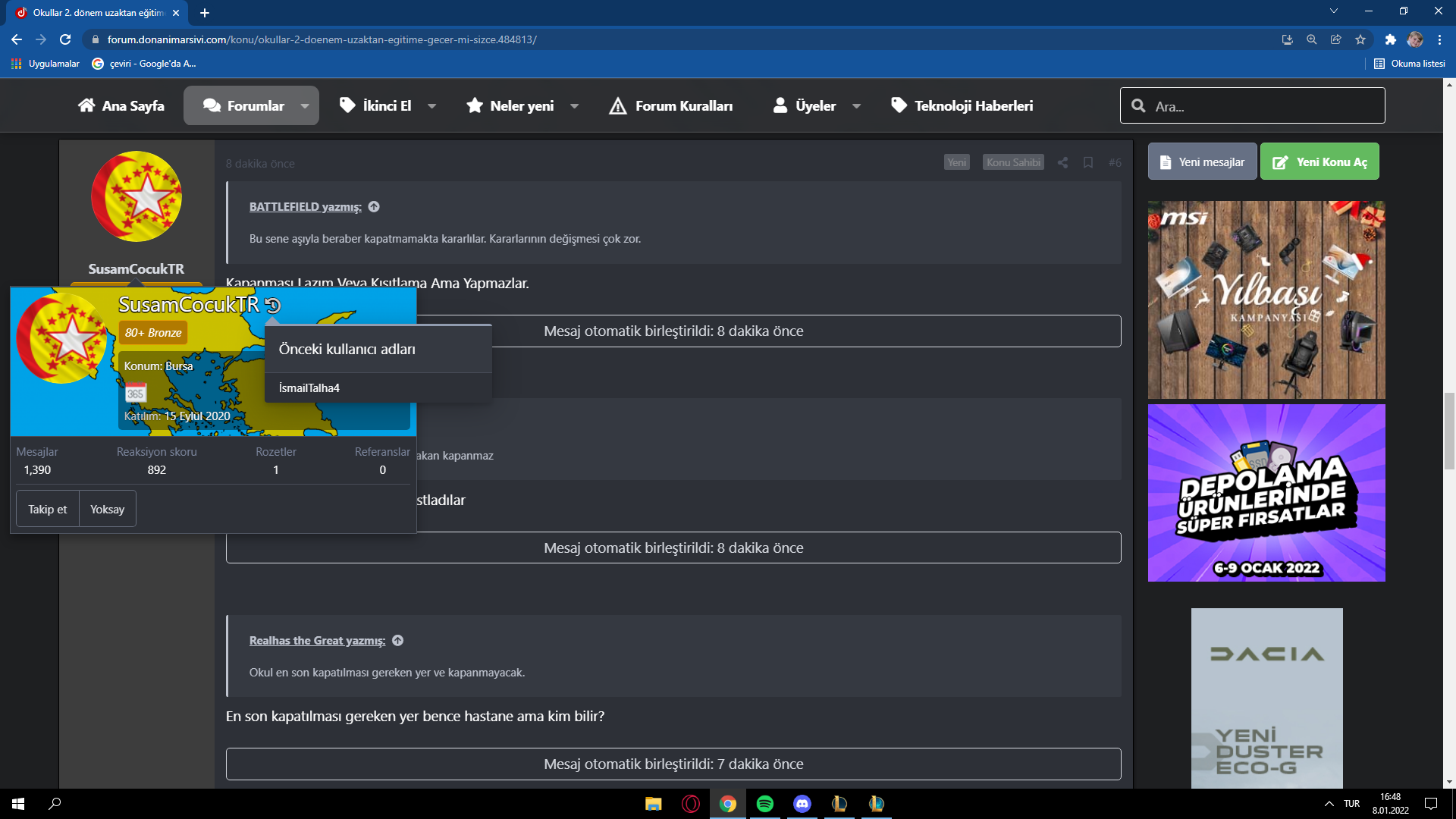This screenshot has height=819, width=1456.
Task: Toggle ignore with the Yoksay button
Action: point(107,509)
